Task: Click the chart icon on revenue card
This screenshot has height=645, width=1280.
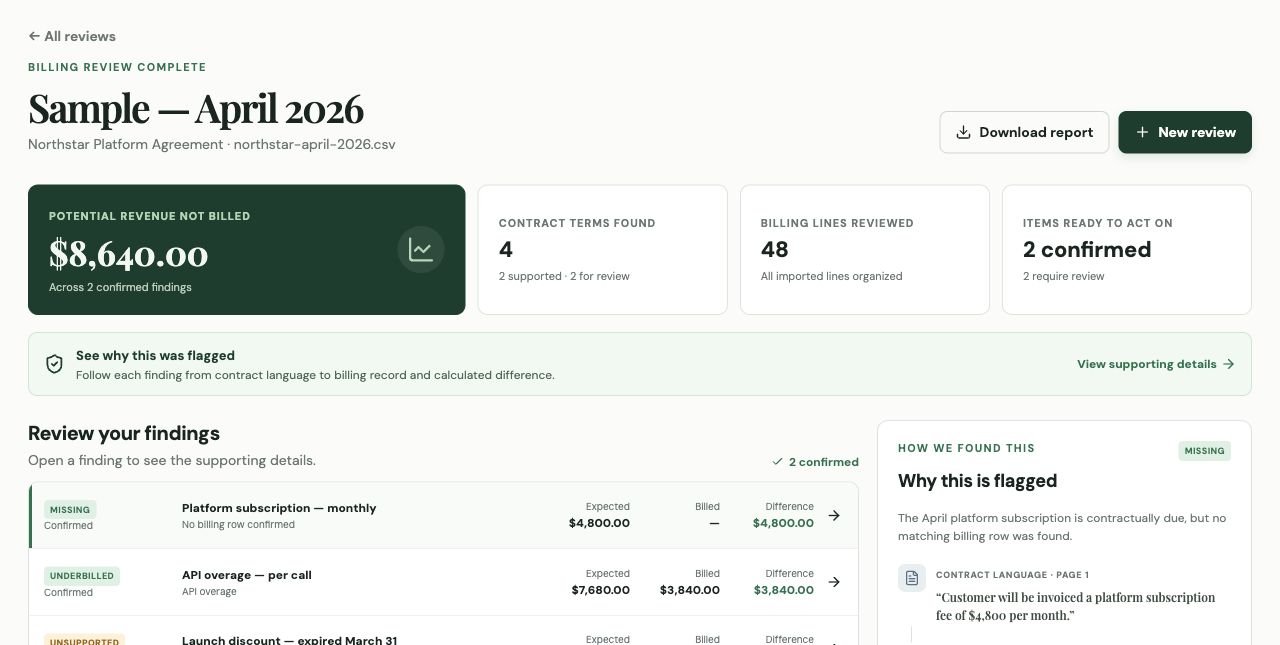Action: 421,250
